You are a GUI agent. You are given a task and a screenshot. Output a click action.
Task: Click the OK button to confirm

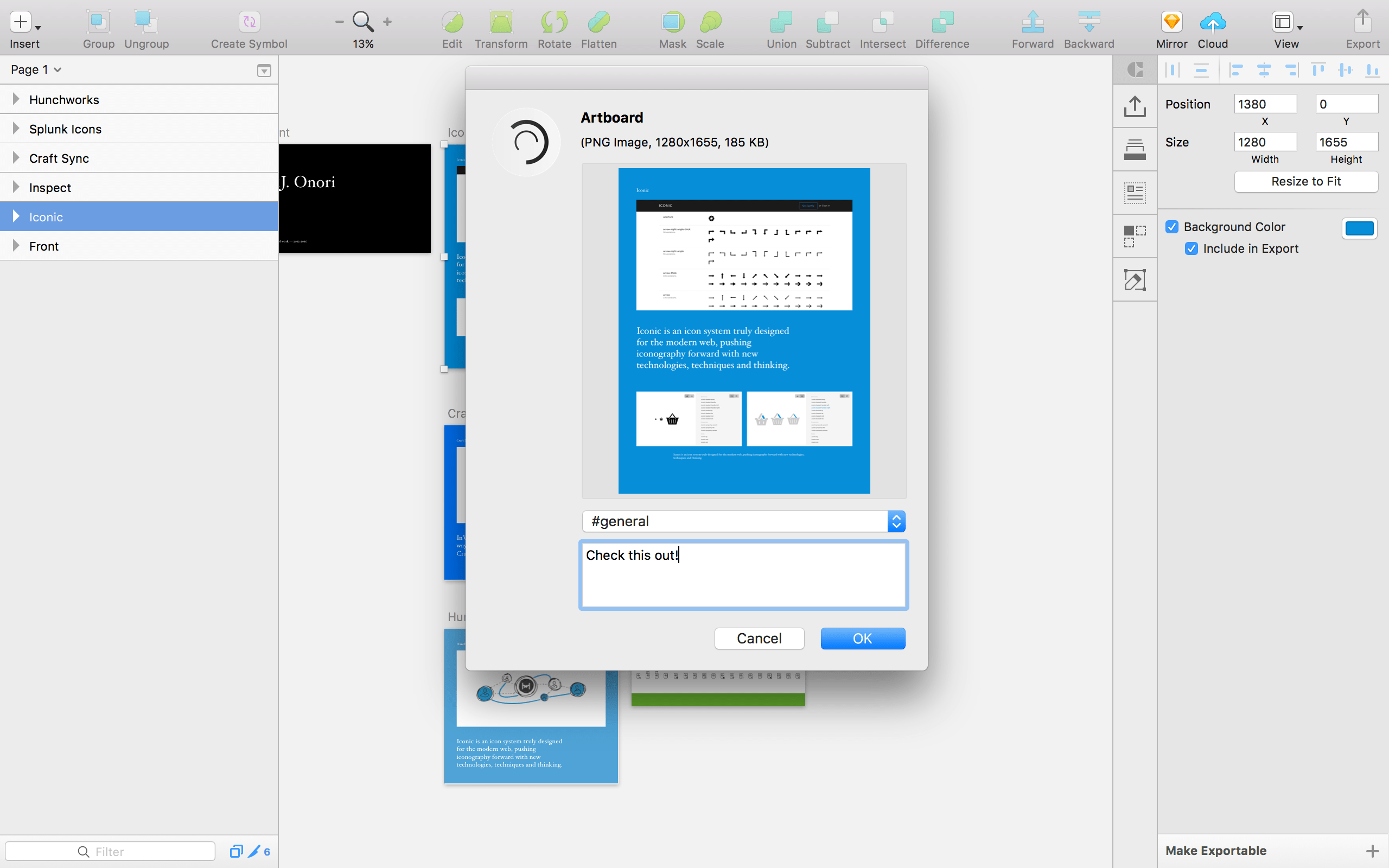click(862, 638)
